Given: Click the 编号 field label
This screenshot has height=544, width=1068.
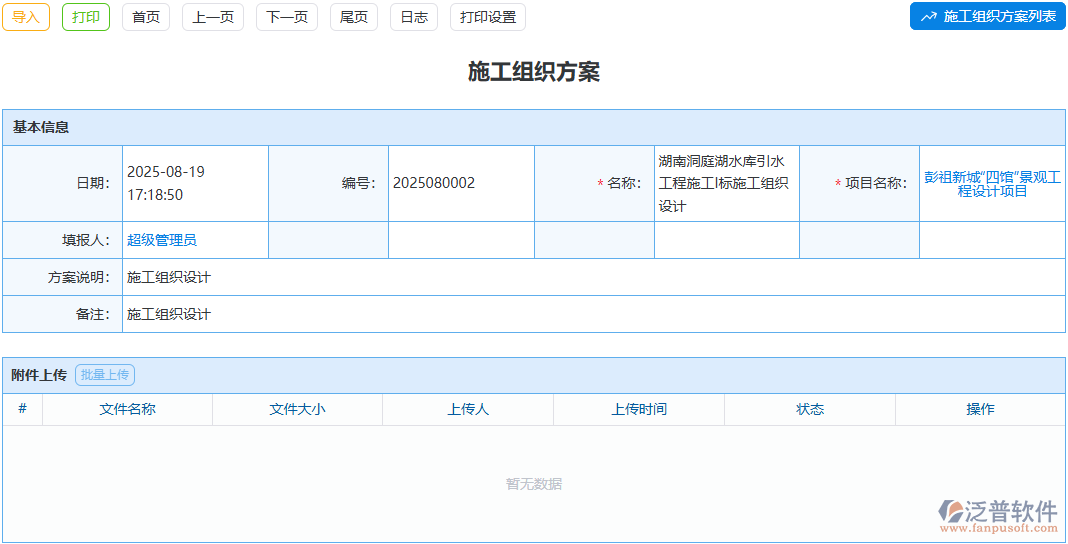Looking at the screenshot, I should coord(359,183).
